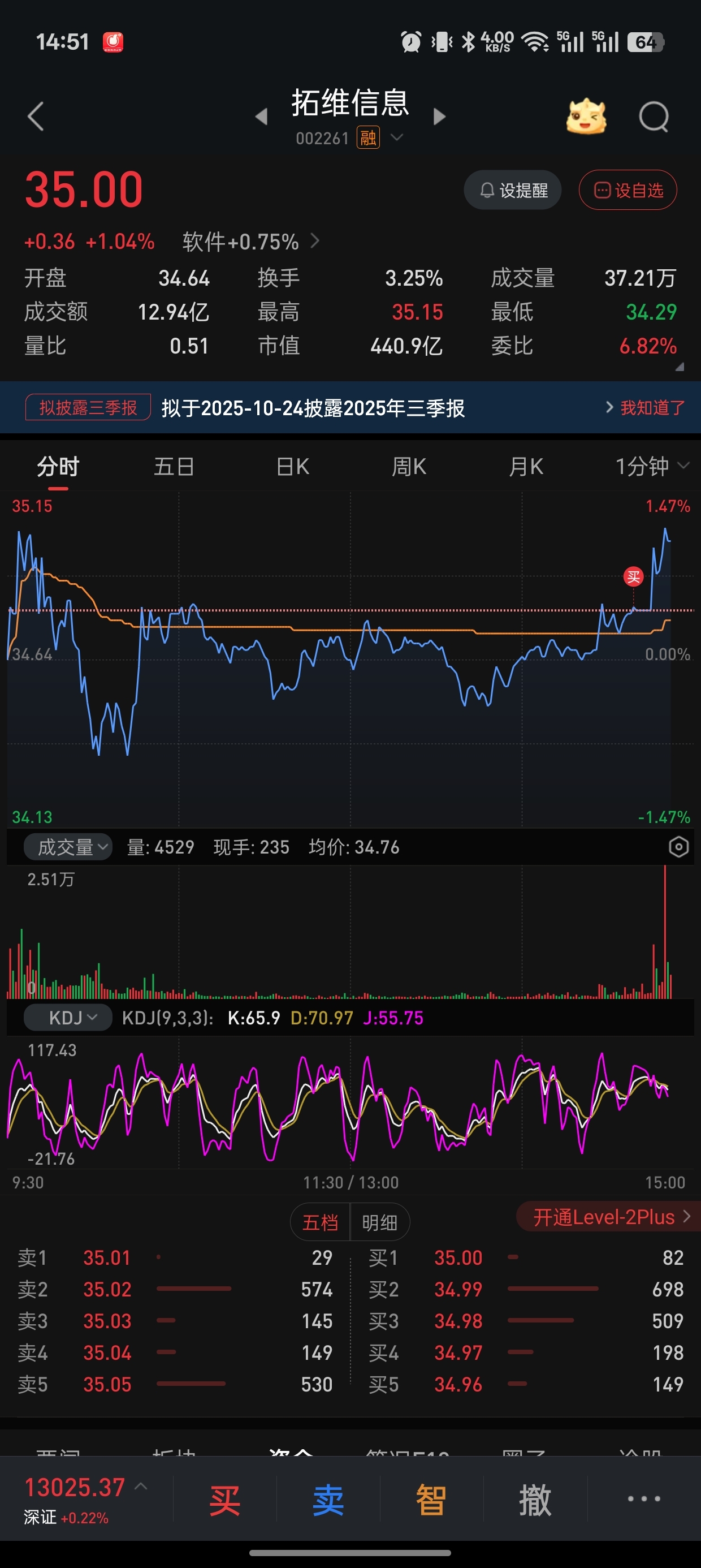The width and height of the screenshot is (701, 1568).
Task: Dismiss notice with 我知道了
Action: click(x=652, y=407)
